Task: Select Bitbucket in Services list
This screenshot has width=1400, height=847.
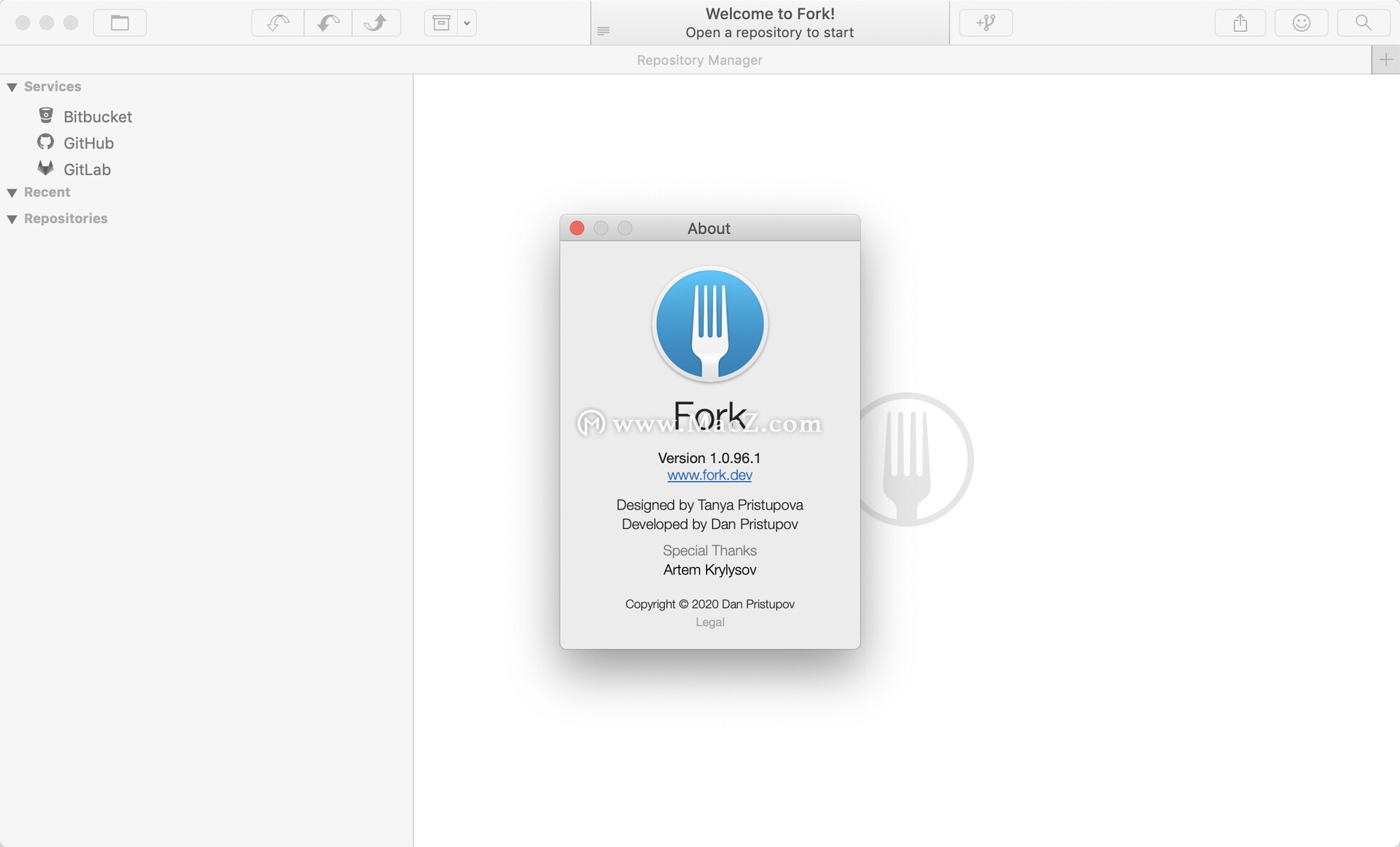Action: coord(206,117)
